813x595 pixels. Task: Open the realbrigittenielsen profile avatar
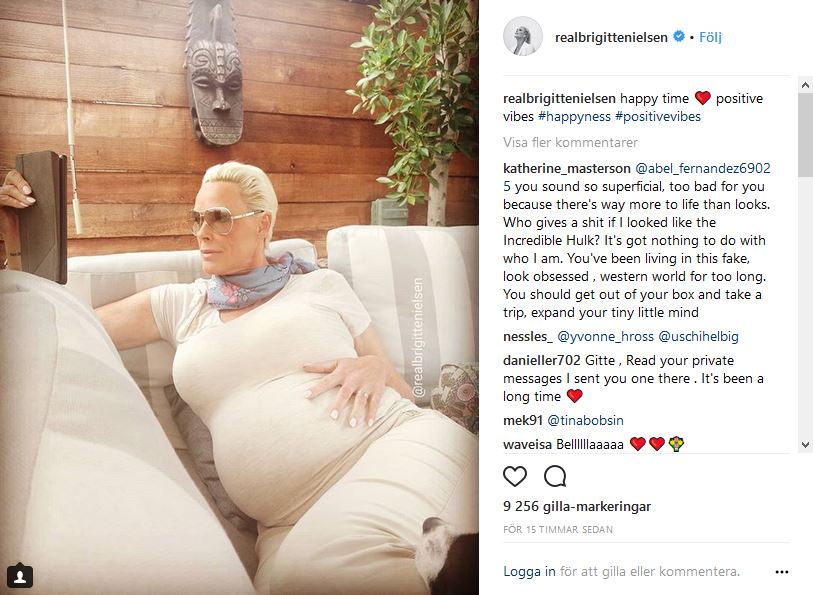point(523,36)
